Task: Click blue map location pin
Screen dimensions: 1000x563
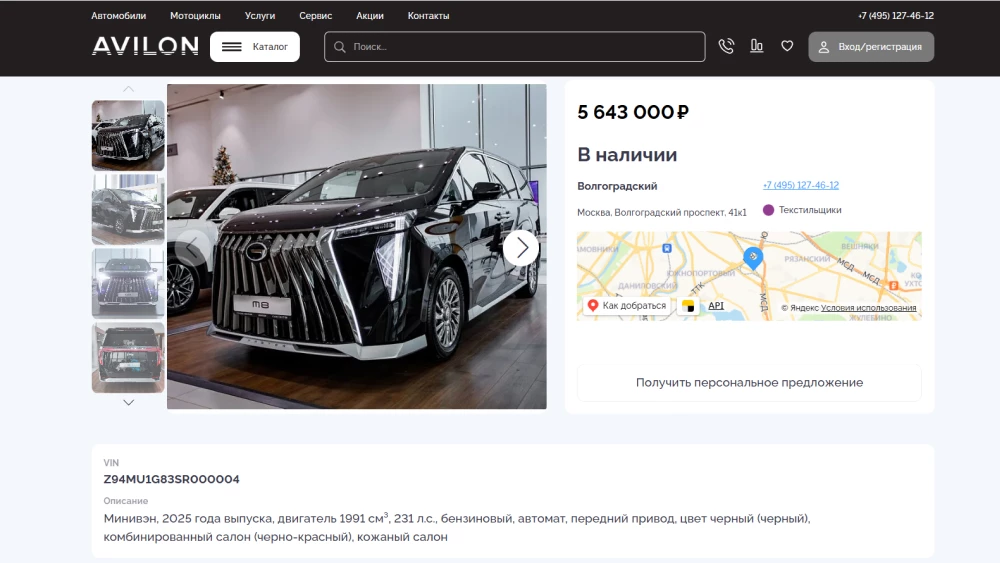Action: click(x=753, y=258)
